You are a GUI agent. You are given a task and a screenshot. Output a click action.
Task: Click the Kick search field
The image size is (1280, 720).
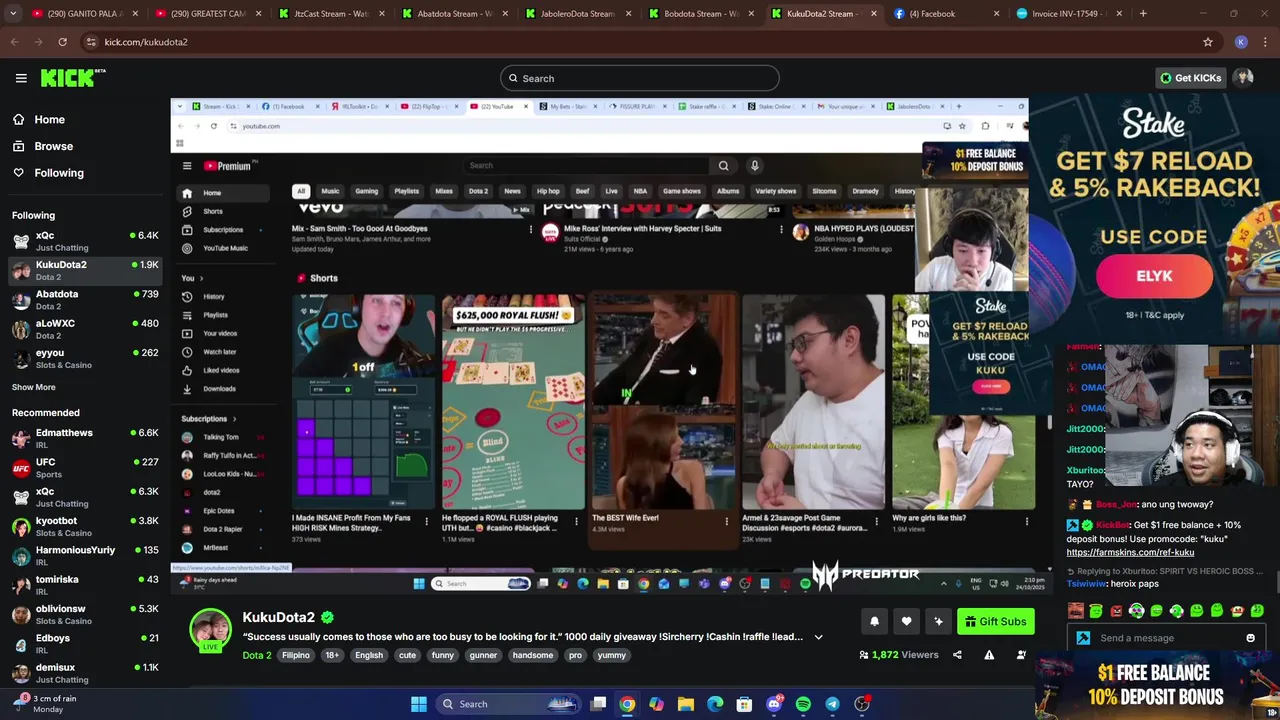(x=640, y=78)
